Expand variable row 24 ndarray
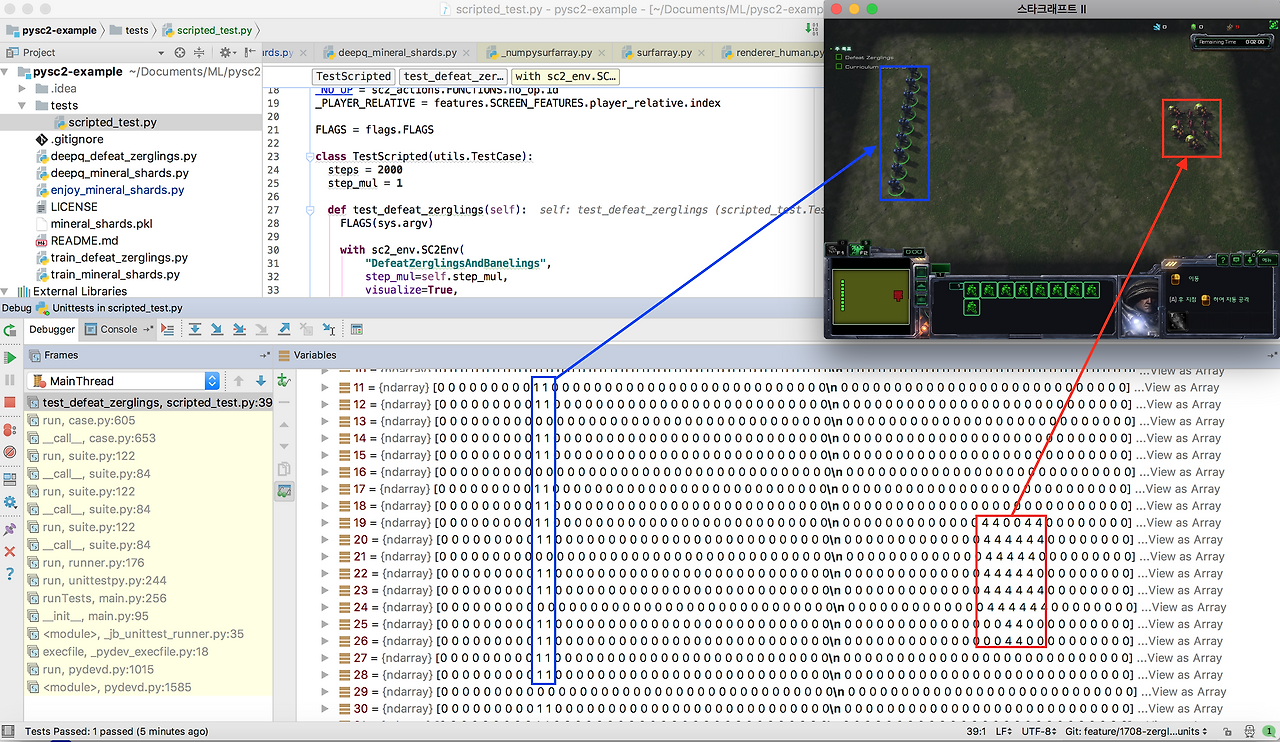 pos(325,607)
